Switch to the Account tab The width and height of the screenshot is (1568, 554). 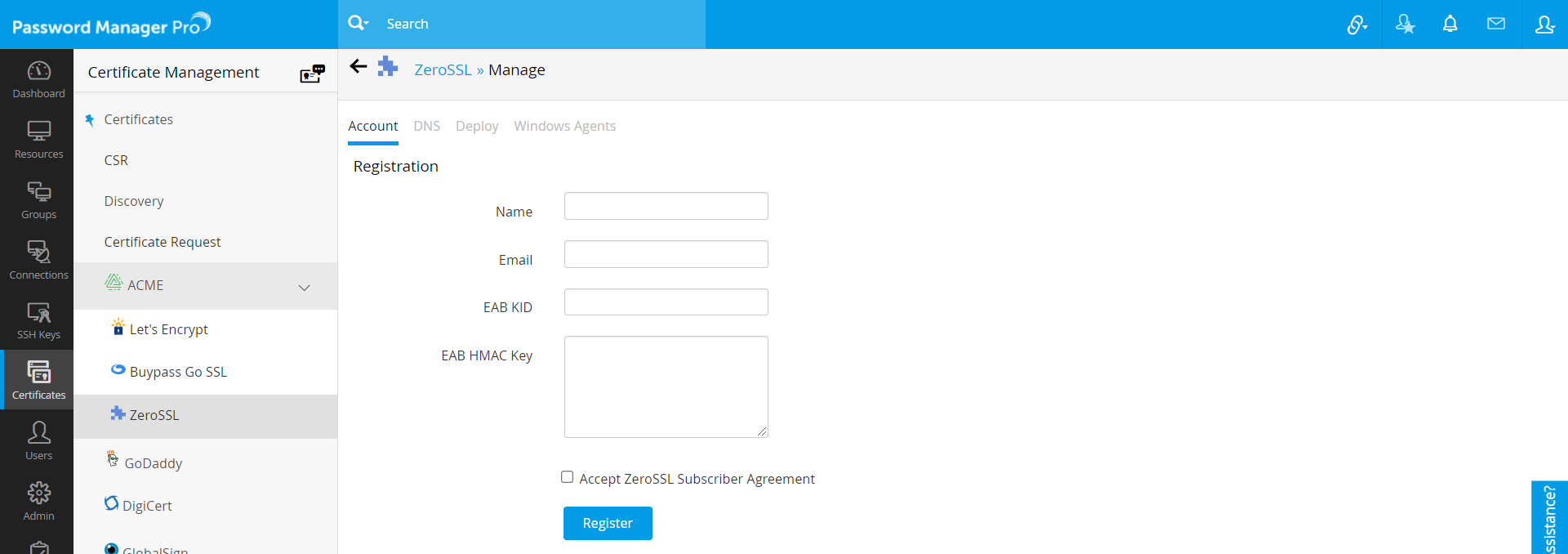(373, 126)
